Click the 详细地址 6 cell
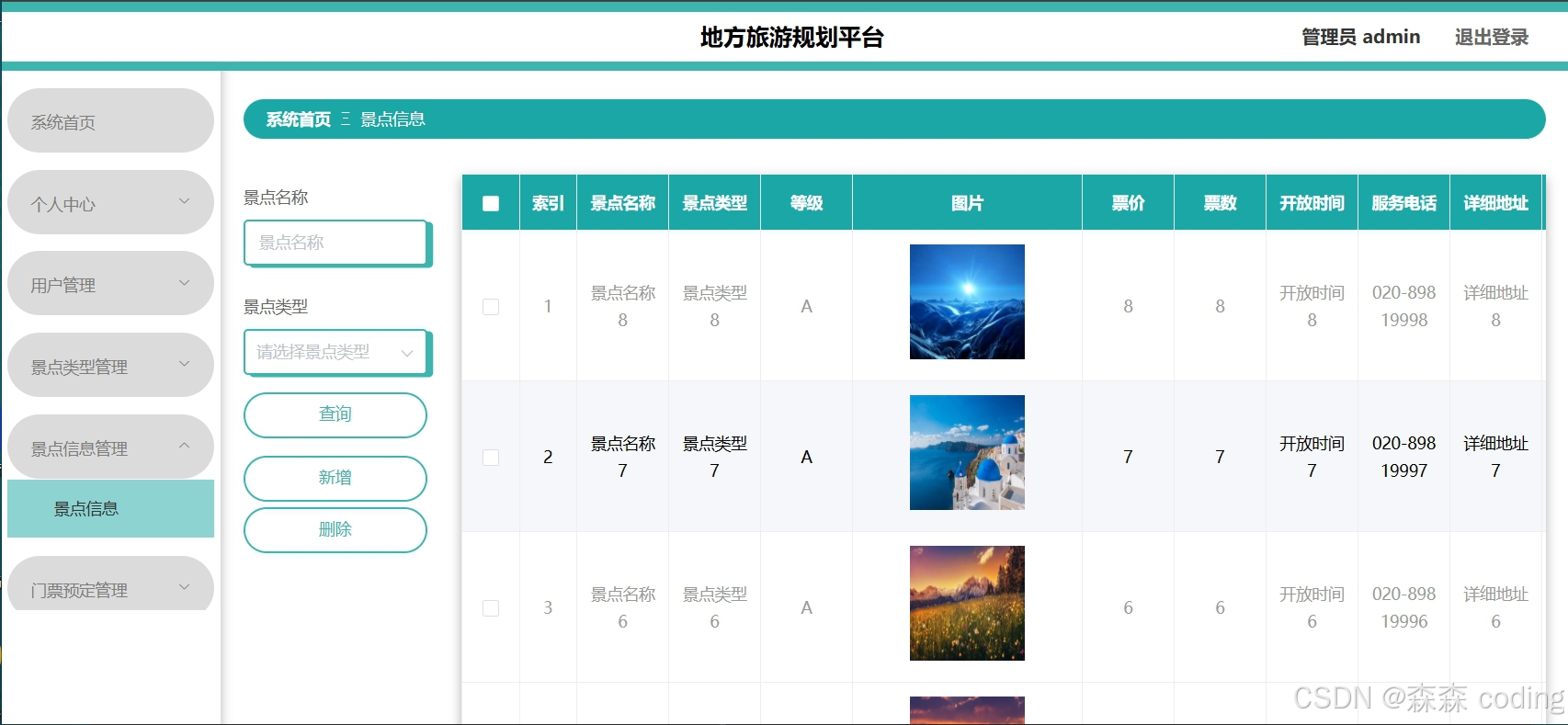 [x=1495, y=607]
